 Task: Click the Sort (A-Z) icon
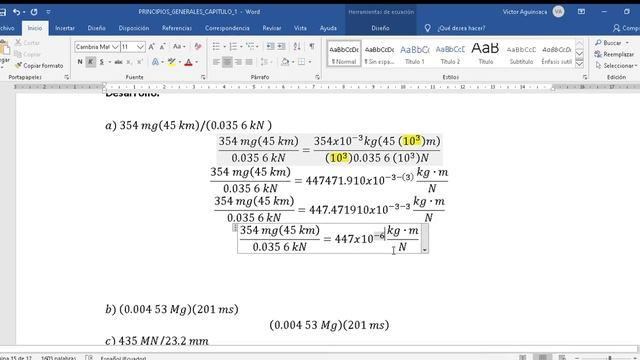click(297, 47)
